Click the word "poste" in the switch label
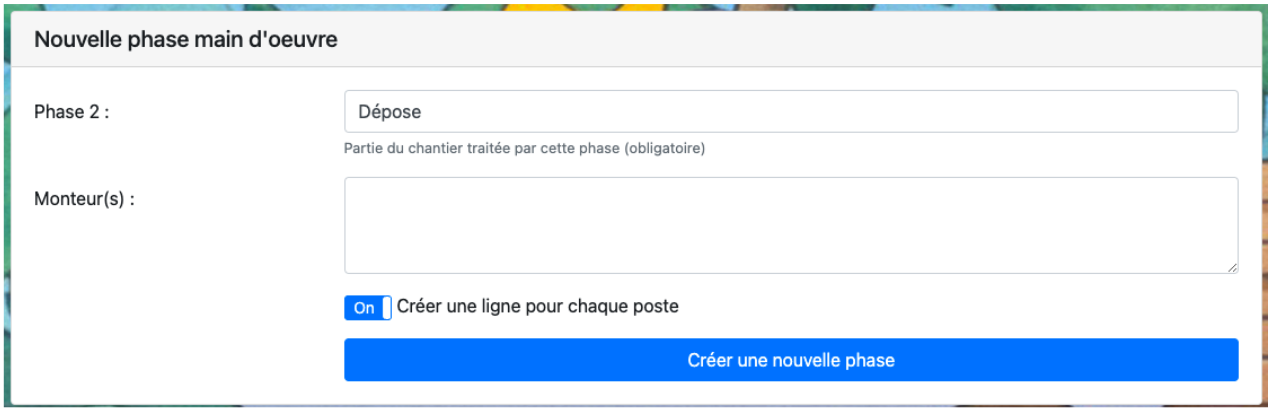 point(656,307)
